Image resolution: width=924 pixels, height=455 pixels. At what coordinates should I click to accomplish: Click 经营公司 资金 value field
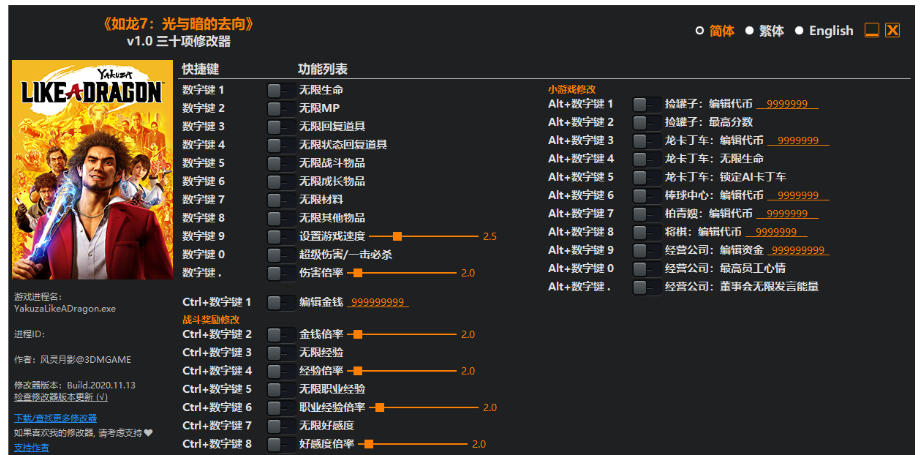point(798,250)
